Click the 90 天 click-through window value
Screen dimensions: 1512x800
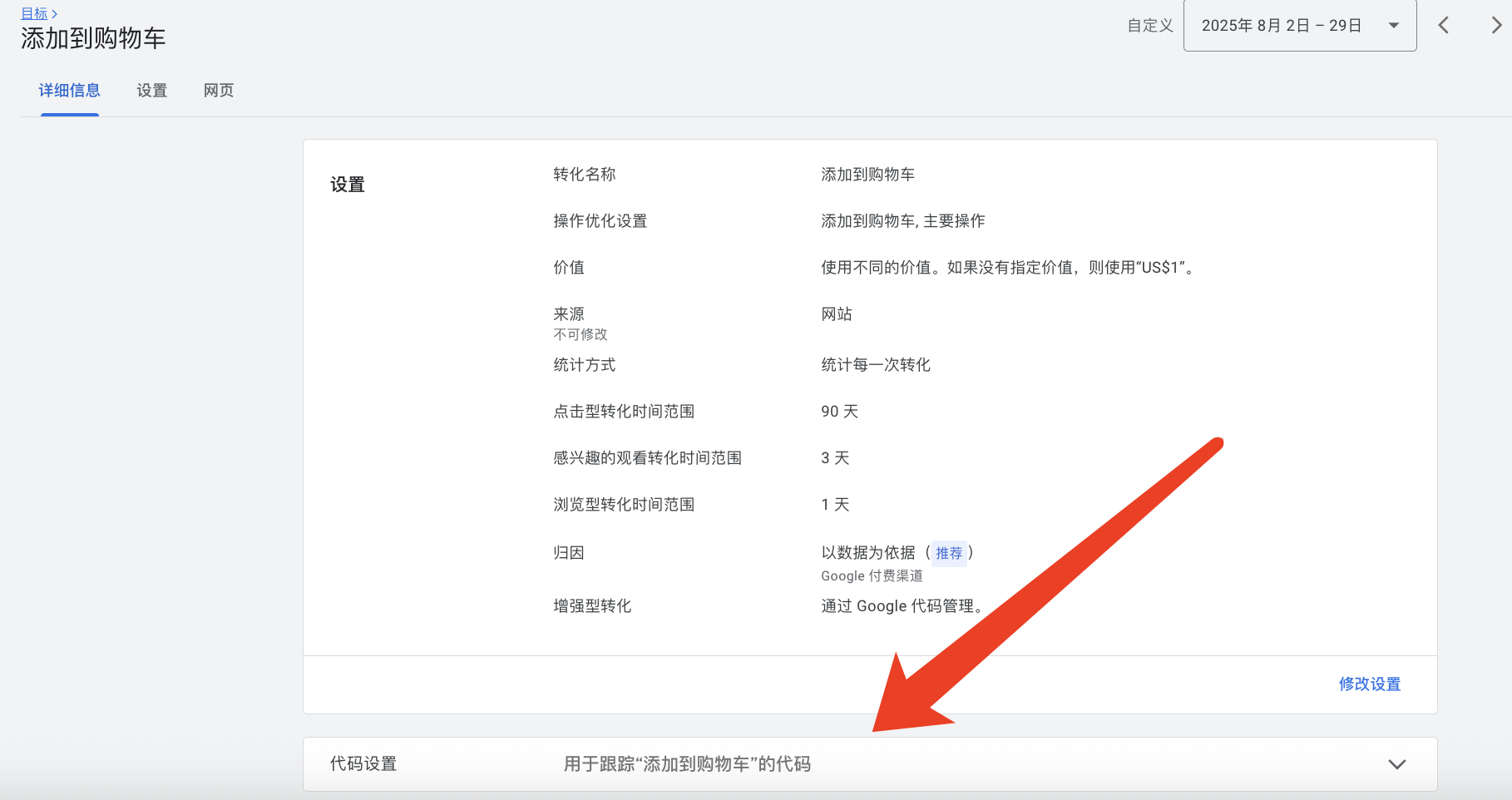(839, 412)
